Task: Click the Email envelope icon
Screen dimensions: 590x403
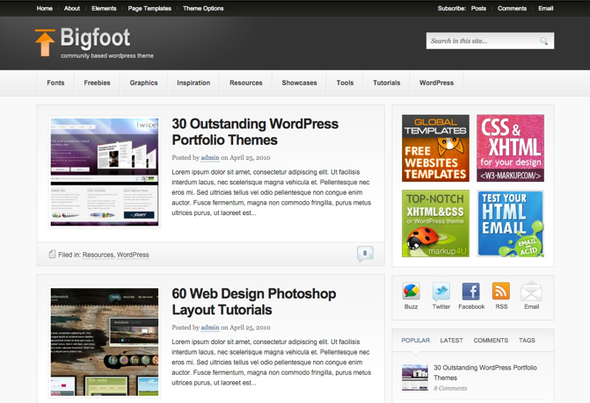Action: click(x=531, y=291)
